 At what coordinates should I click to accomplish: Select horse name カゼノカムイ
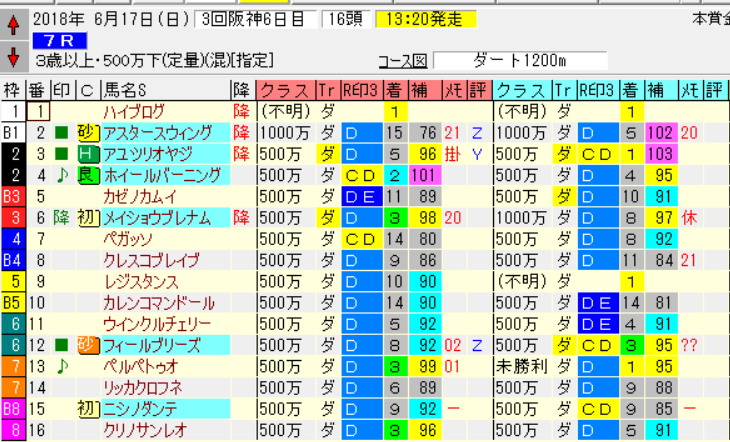point(140,197)
